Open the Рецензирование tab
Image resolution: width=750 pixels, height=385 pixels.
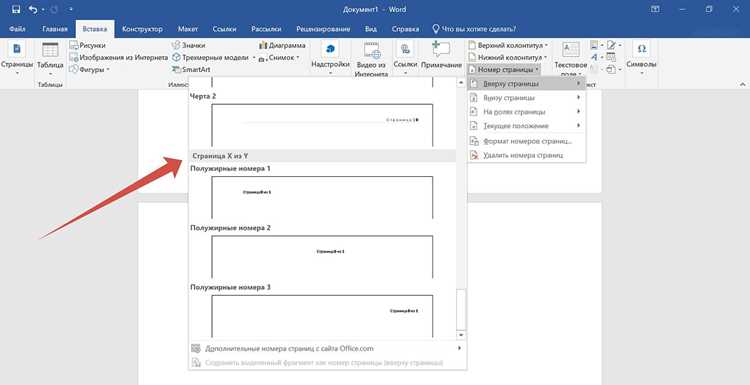tap(323, 29)
